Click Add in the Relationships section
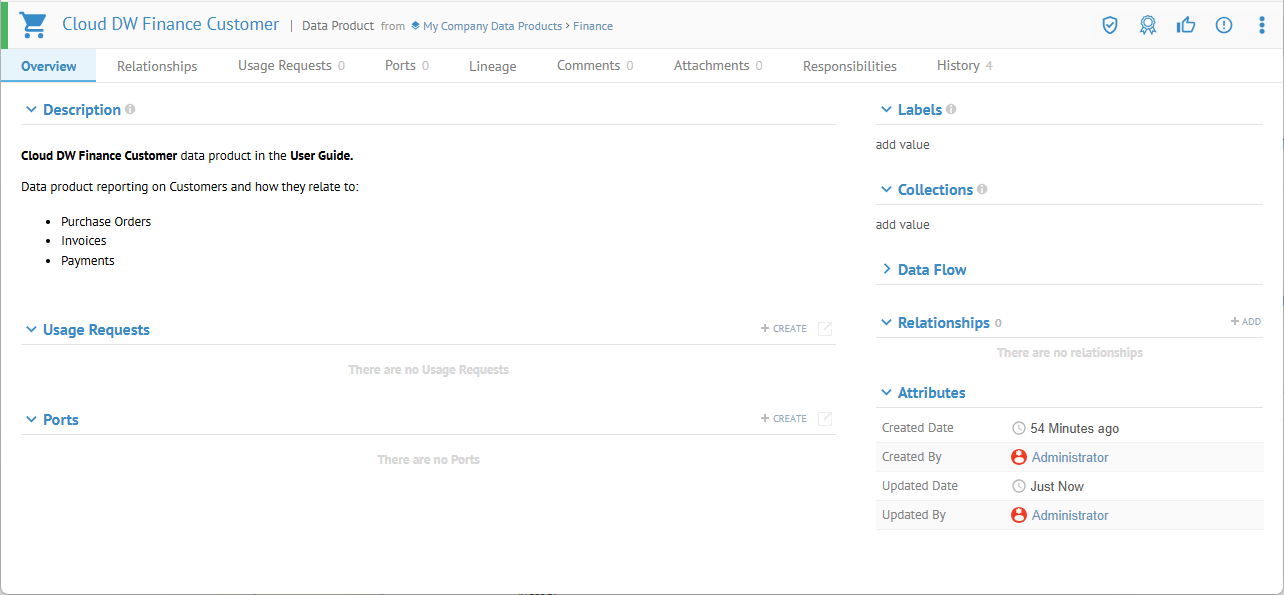This screenshot has height=595, width=1284. pyautogui.click(x=1246, y=322)
